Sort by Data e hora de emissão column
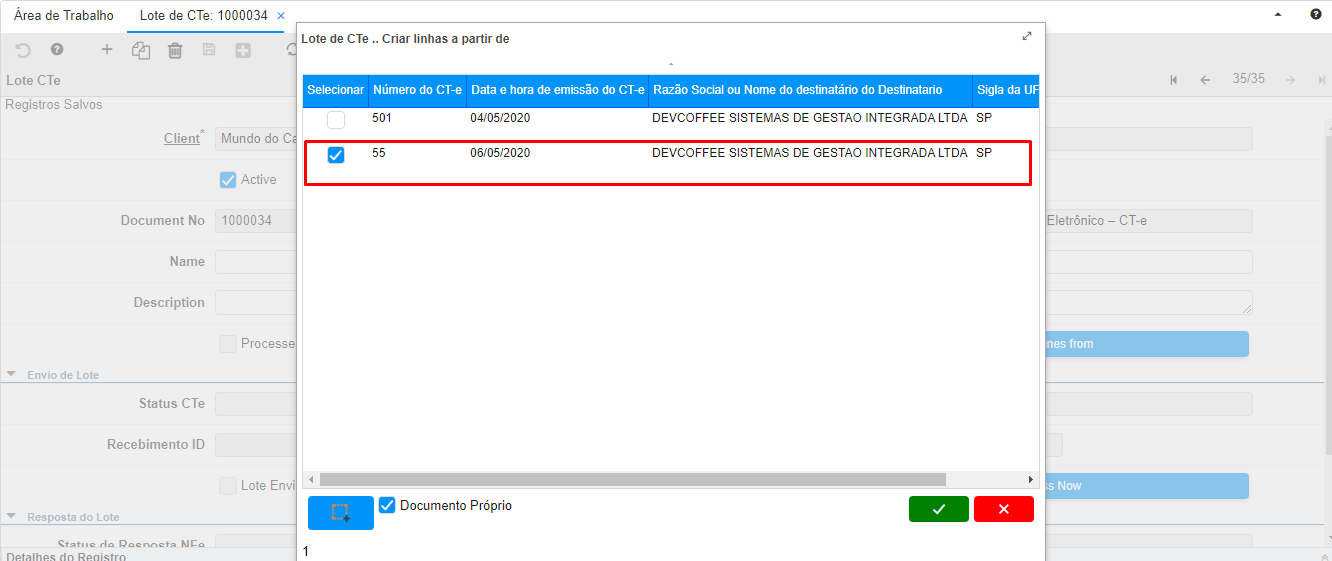1332x561 pixels. point(558,90)
